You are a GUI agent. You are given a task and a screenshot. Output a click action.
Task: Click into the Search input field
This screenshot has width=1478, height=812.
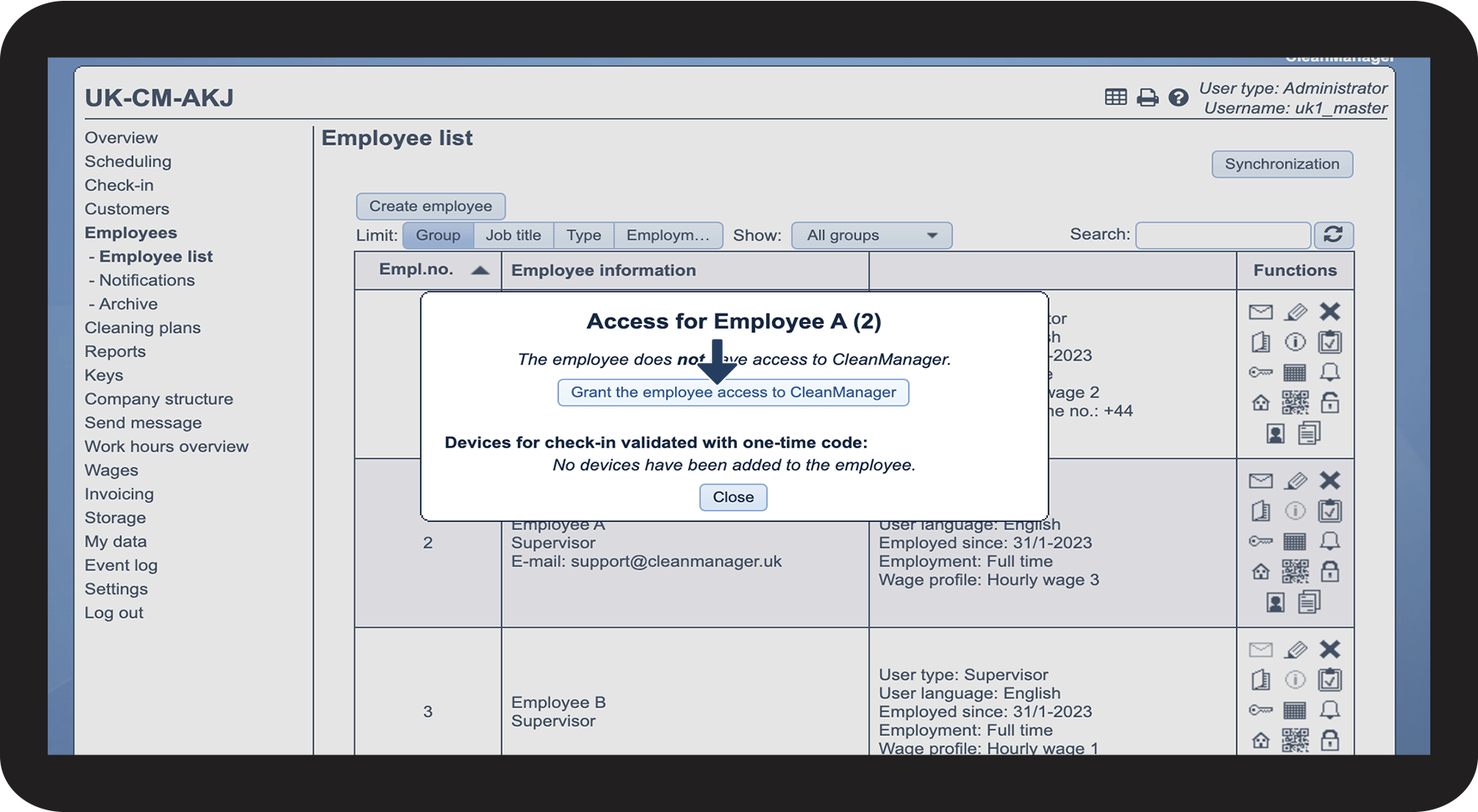coord(1223,235)
